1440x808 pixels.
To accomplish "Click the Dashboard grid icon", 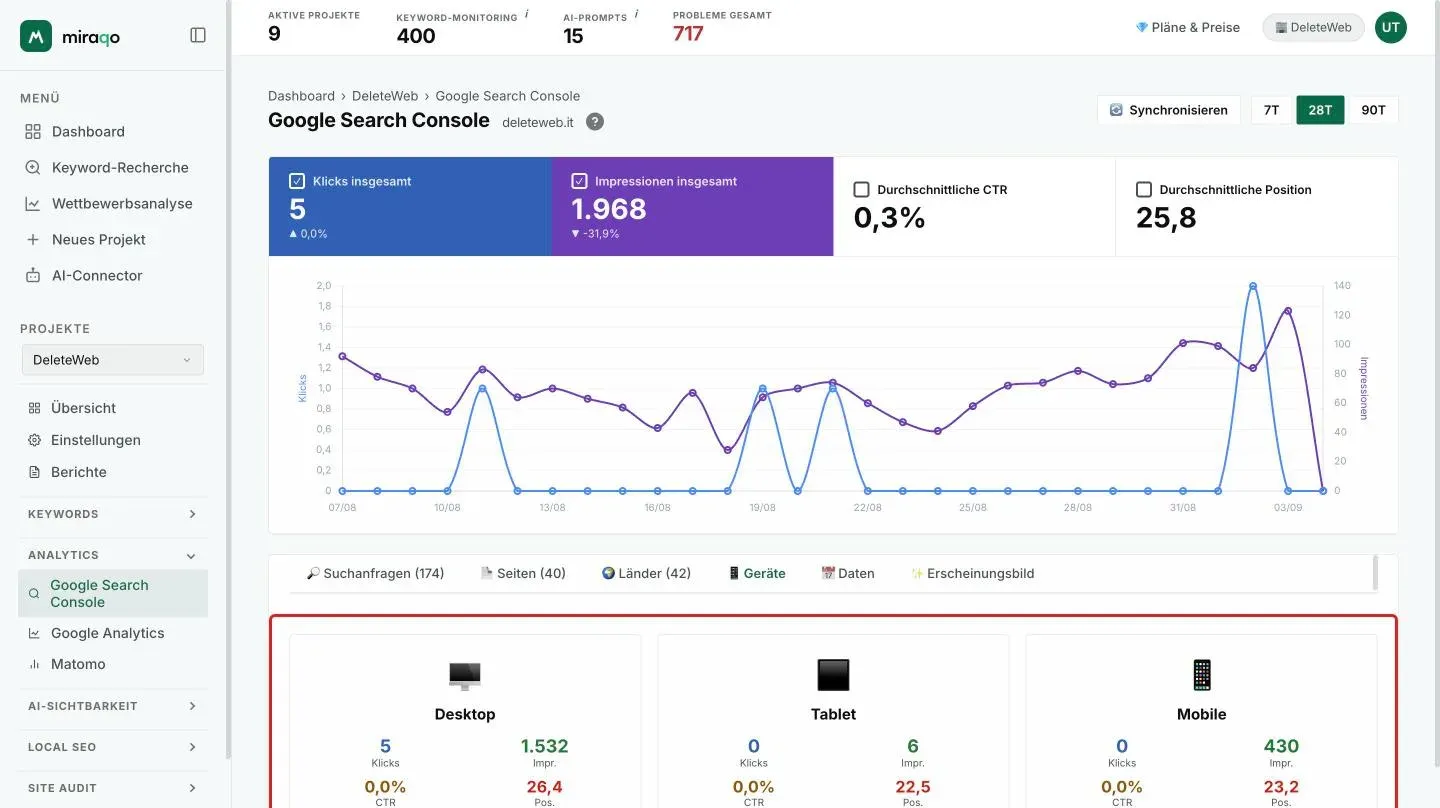I will coord(33,132).
